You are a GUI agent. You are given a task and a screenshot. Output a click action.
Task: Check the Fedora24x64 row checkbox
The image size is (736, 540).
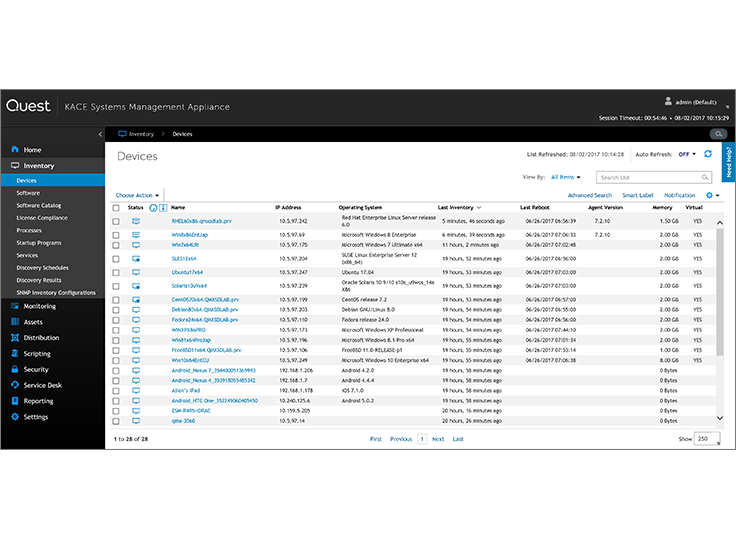[116, 320]
